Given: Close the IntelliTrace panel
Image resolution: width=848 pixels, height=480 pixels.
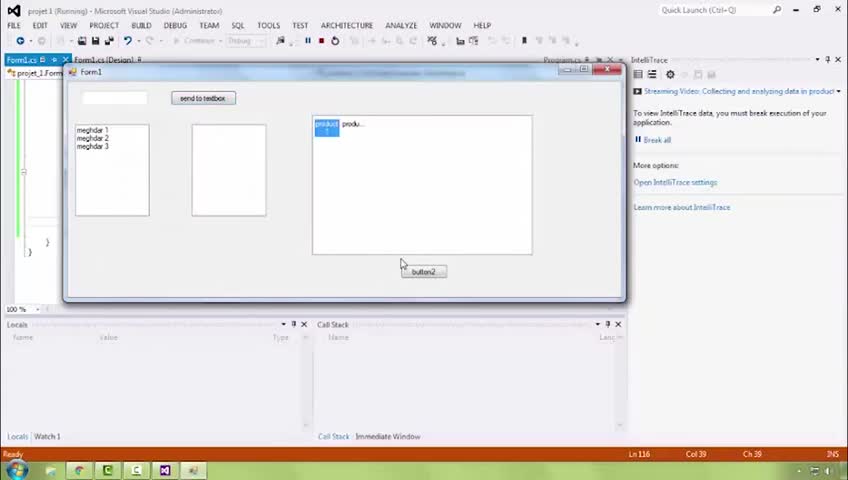Looking at the screenshot, I should [x=838, y=59].
